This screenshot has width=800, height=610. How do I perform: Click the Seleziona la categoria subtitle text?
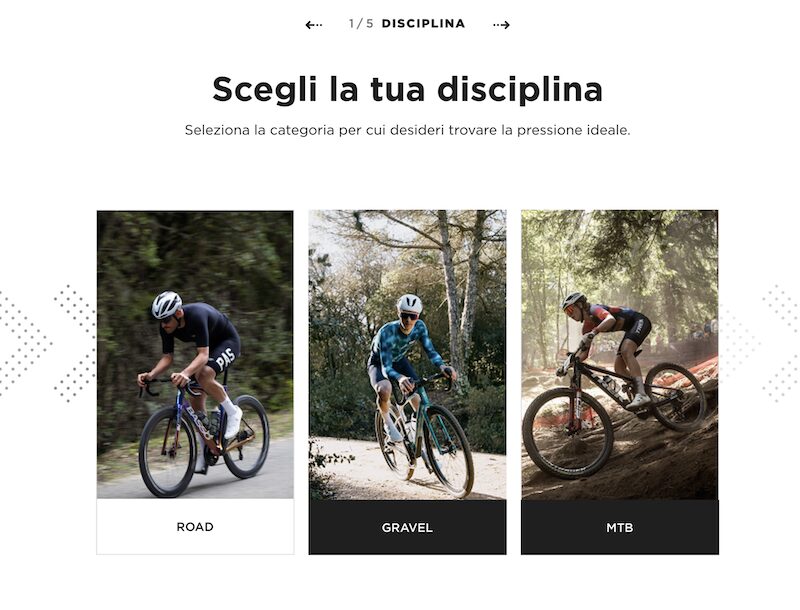pos(407,130)
